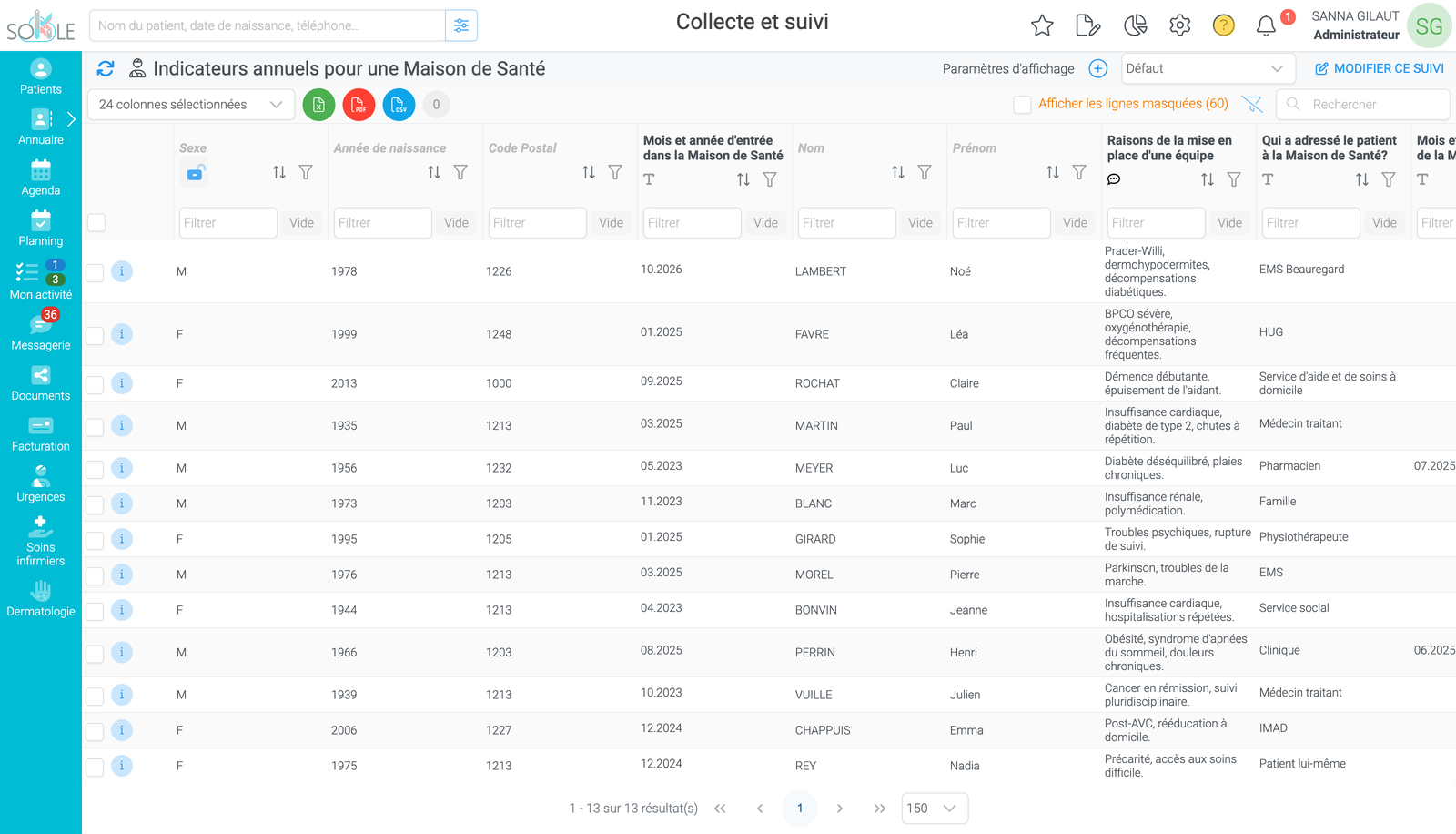
Task: Select the MARTIN row checkbox
Action: (95, 426)
